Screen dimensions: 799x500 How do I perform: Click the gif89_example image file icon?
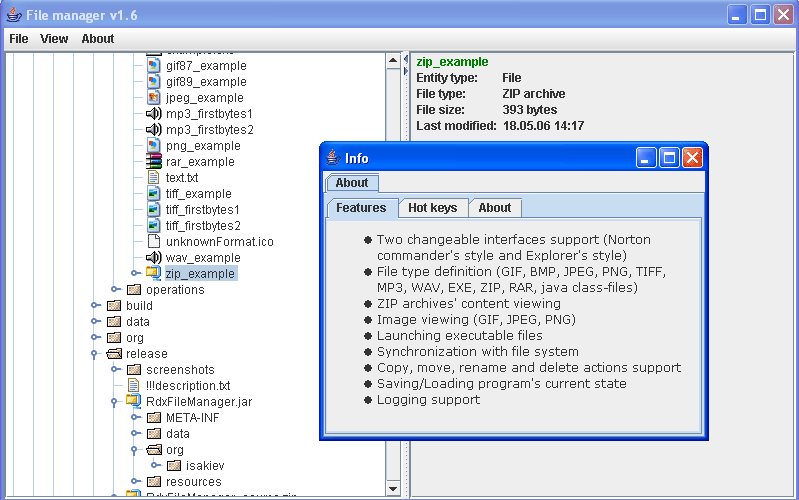click(153, 81)
